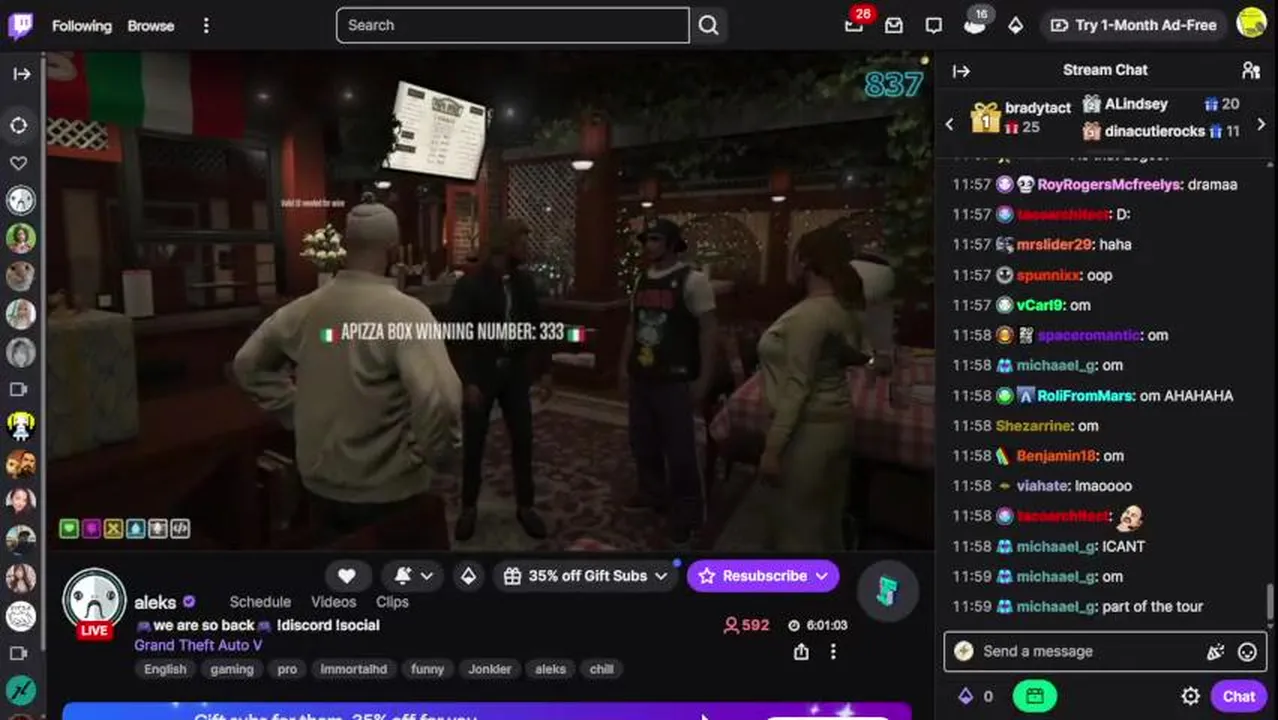
Task: Collapse the Stream Chat panel
Action: coord(961,71)
